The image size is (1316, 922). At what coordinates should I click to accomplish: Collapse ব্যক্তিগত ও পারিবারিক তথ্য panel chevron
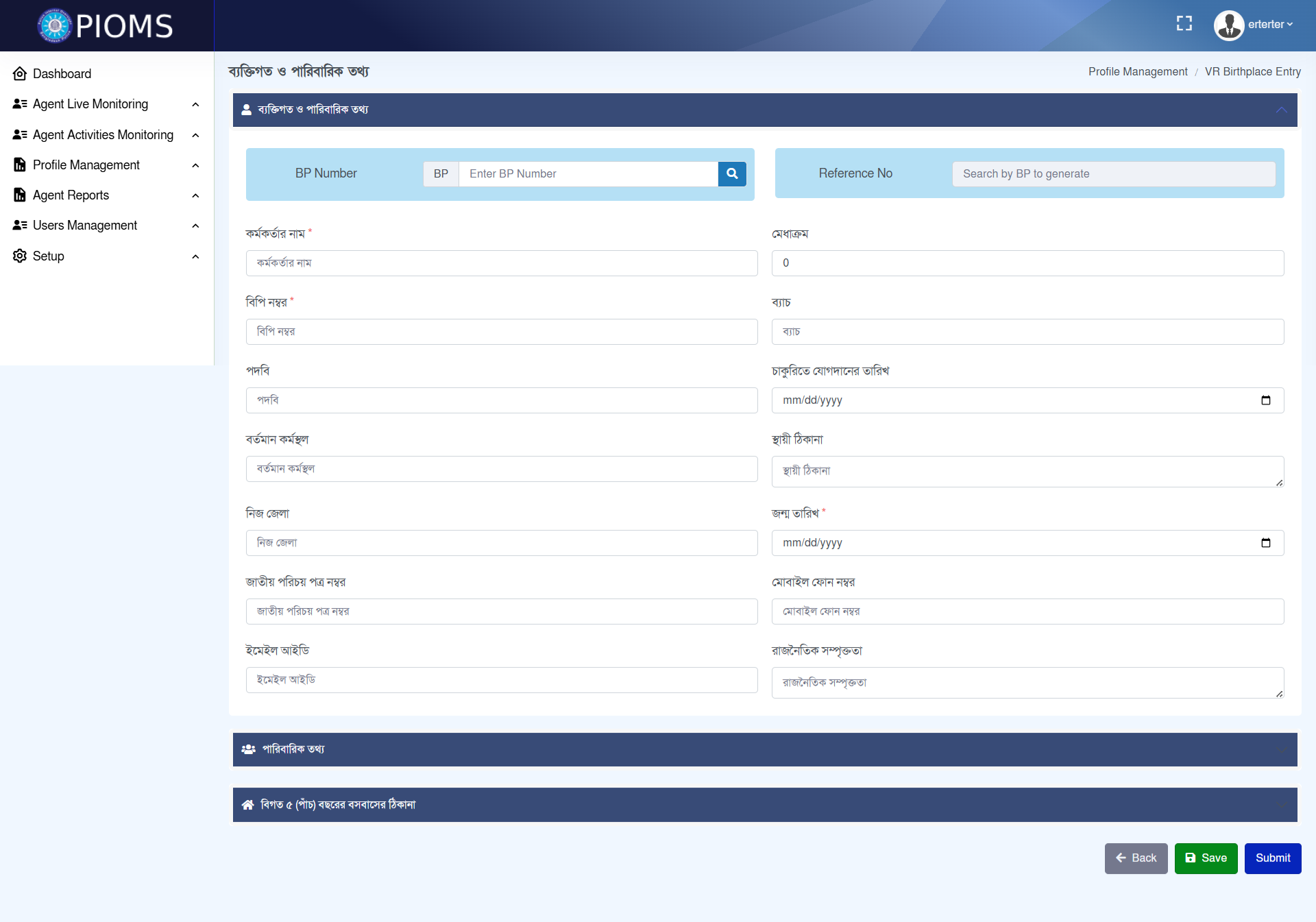pyautogui.click(x=1281, y=110)
